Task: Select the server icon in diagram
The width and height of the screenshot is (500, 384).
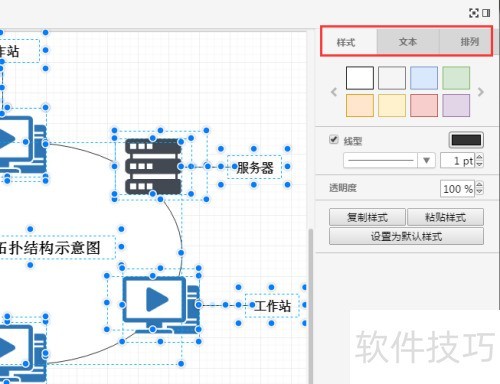Action: tap(153, 166)
